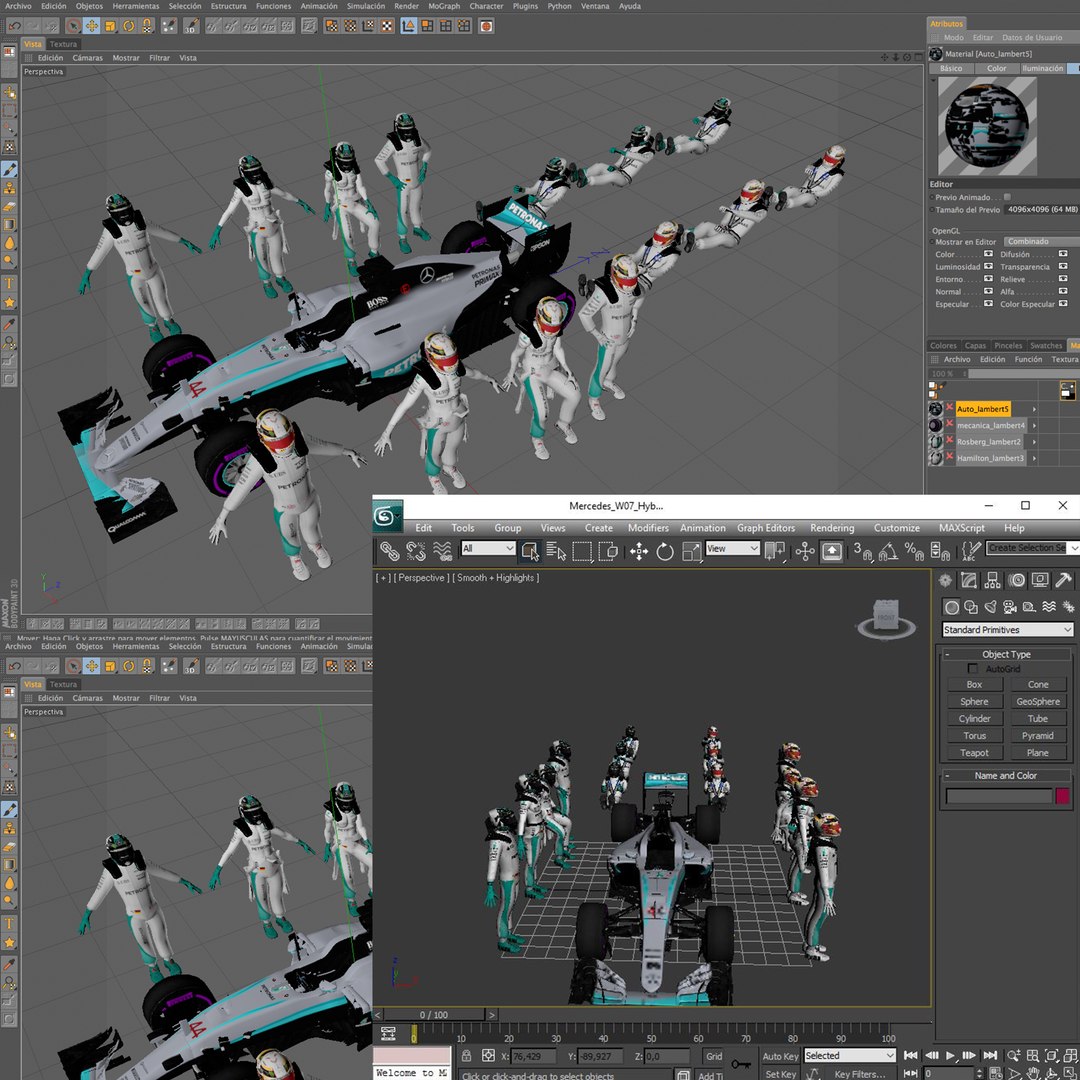Toggle the 3D Snaps icon

click(x=862, y=551)
